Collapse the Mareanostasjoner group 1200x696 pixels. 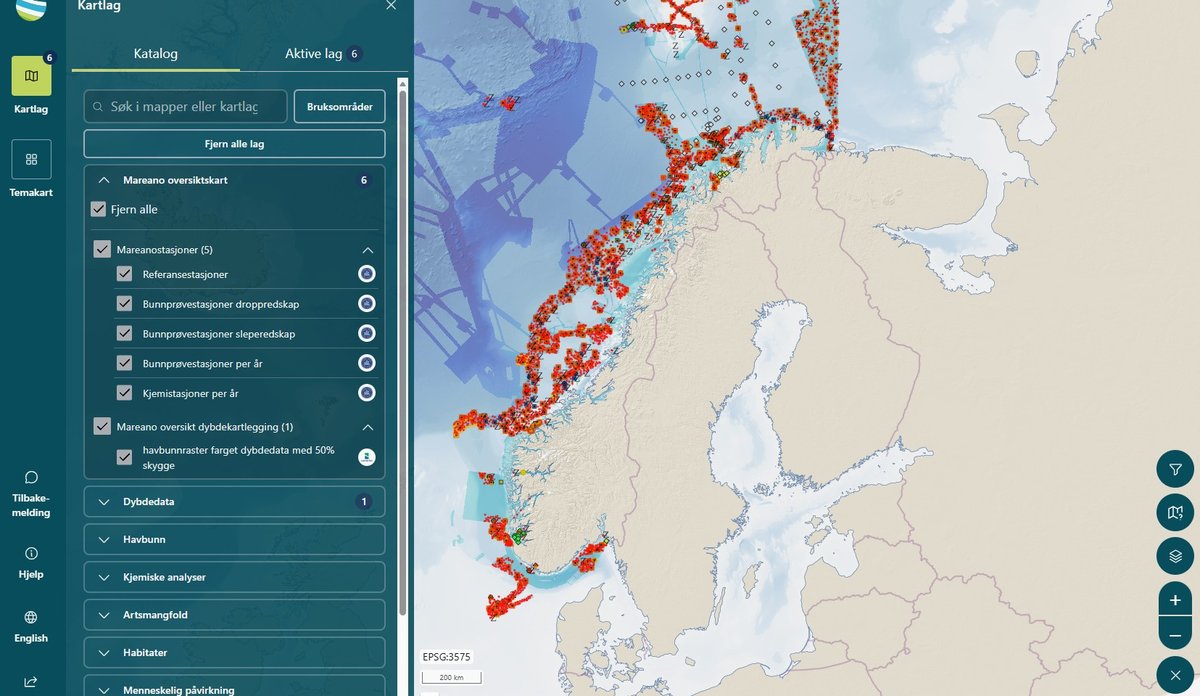(x=369, y=248)
